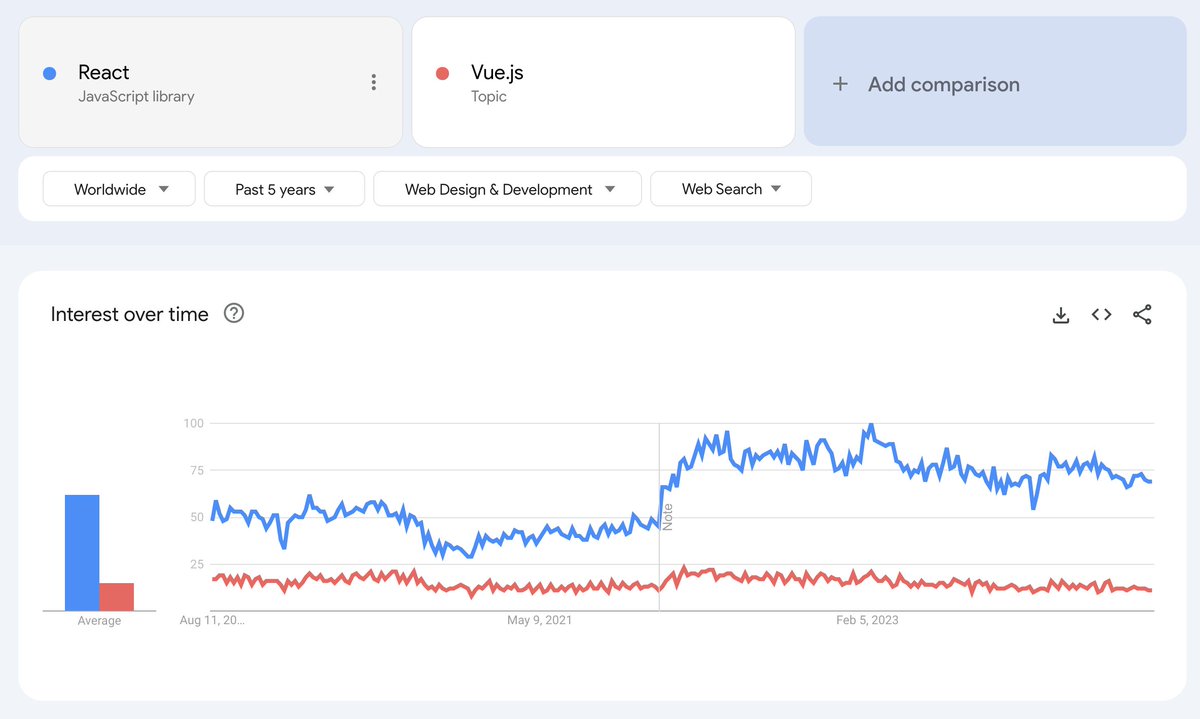Click the red Vue.js average bar
This screenshot has height=719, width=1200.
pyautogui.click(x=116, y=597)
